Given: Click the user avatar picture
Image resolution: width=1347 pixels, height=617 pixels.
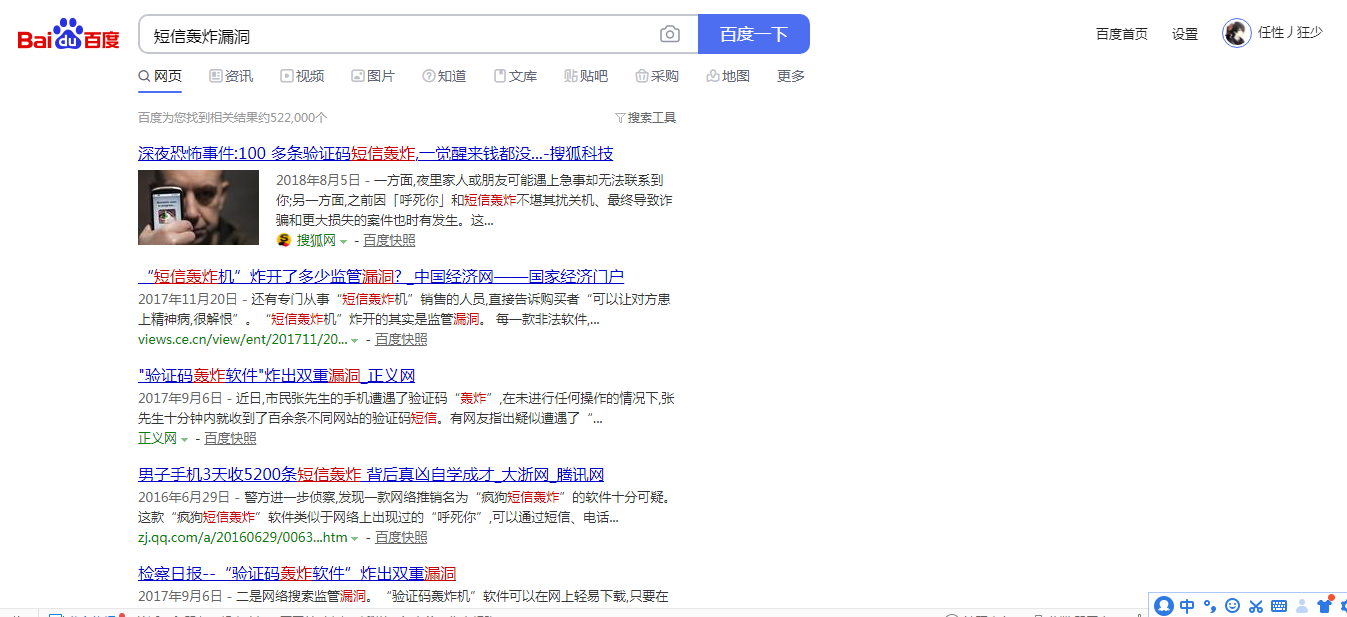Looking at the screenshot, I should tap(1237, 33).
